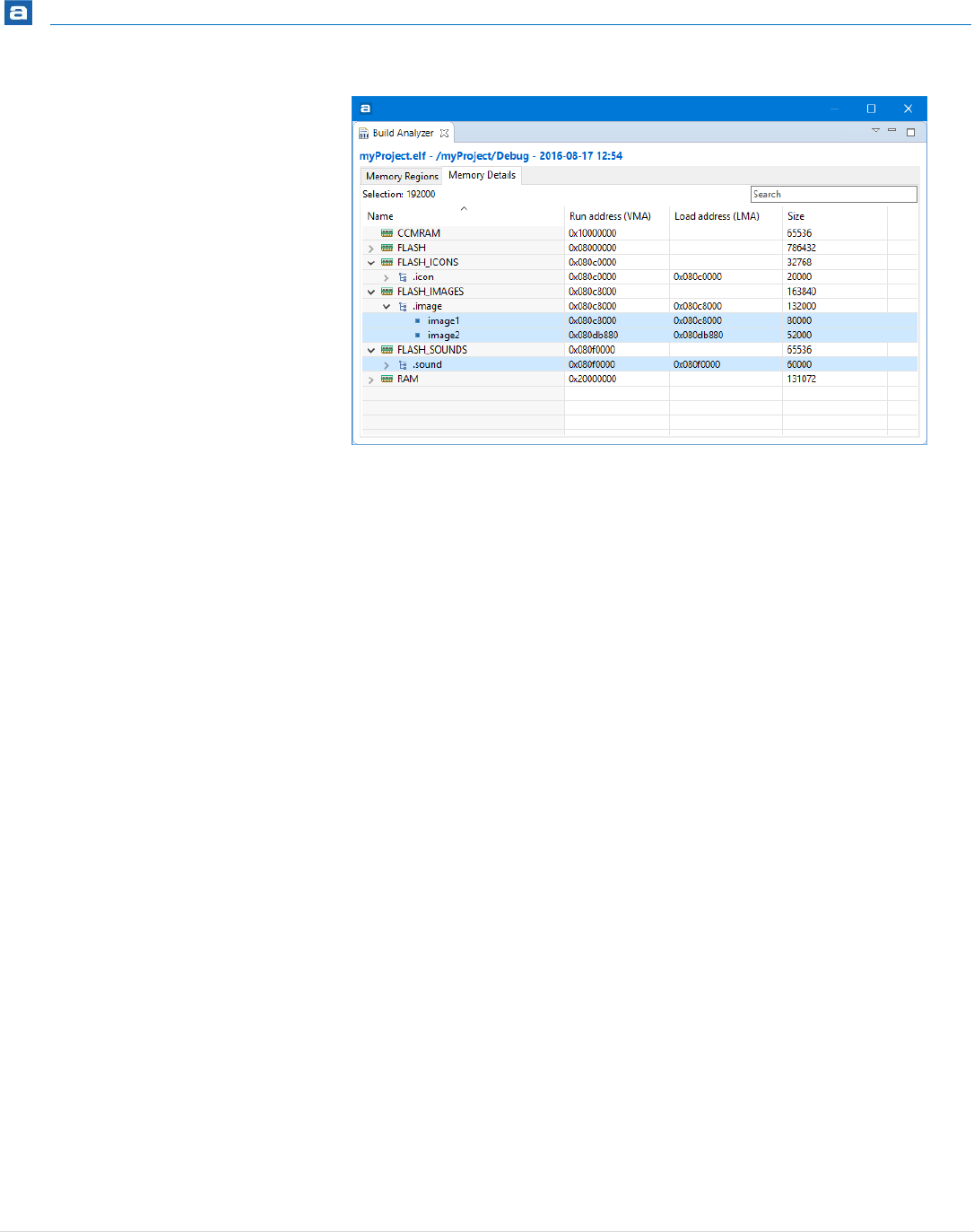
Task: Collapse the FLASH_ICONS region
Action: [371, 263]
